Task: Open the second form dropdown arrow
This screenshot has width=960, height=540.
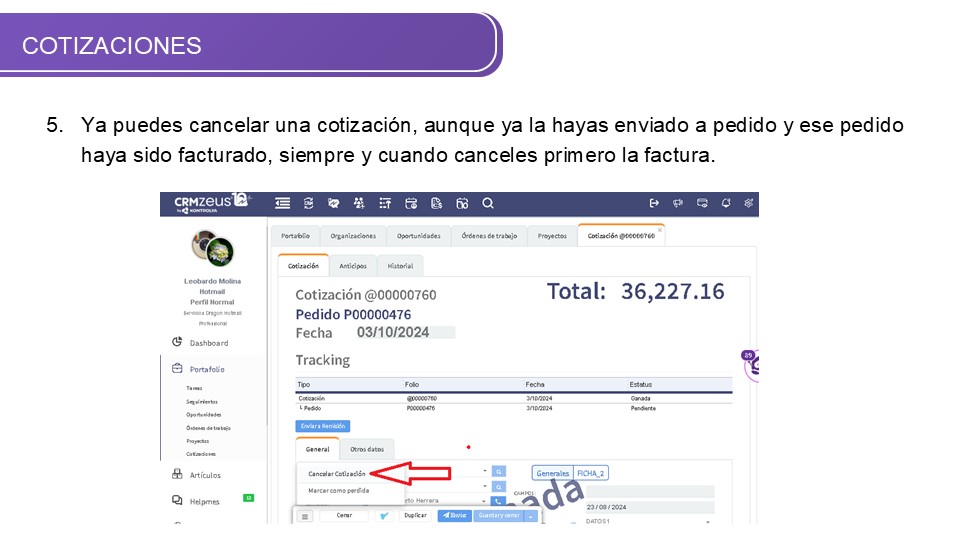Action: pos(485,487)
